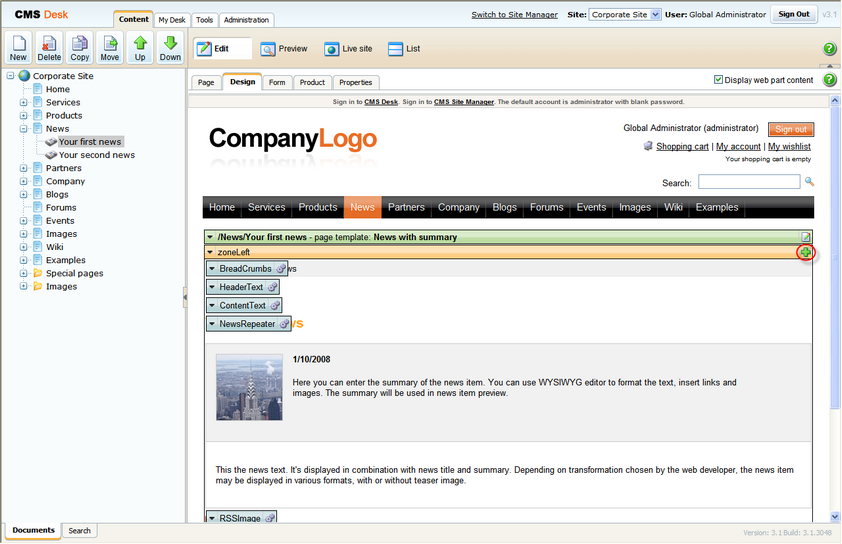Image resolution: width=842 pixels, height=544 pixels.
Task: Click the Sign Out button
Action: [794, 14]
